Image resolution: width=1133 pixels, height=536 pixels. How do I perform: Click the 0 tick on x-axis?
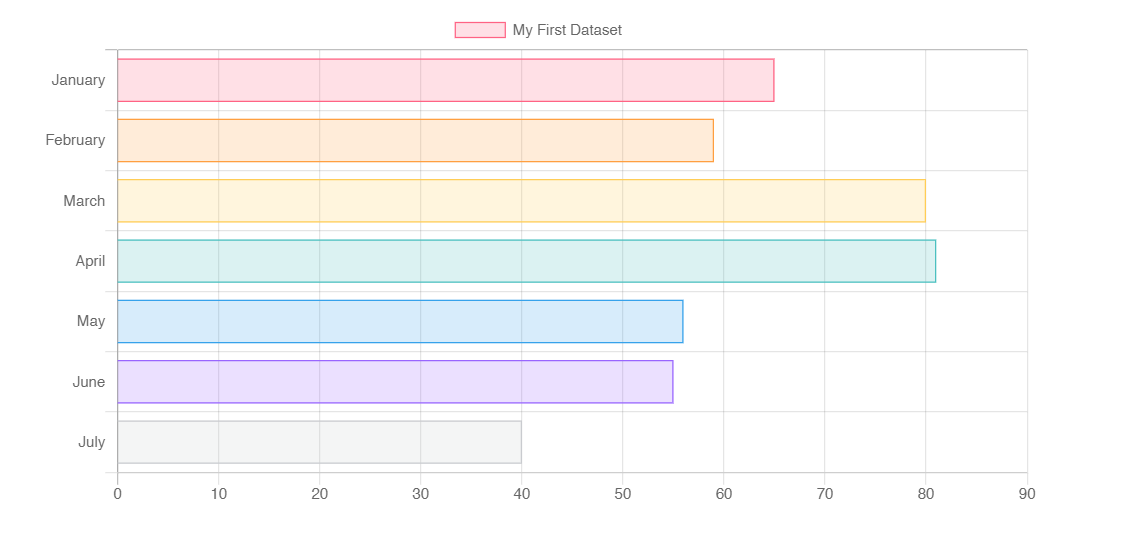click(x=117, y=494)
